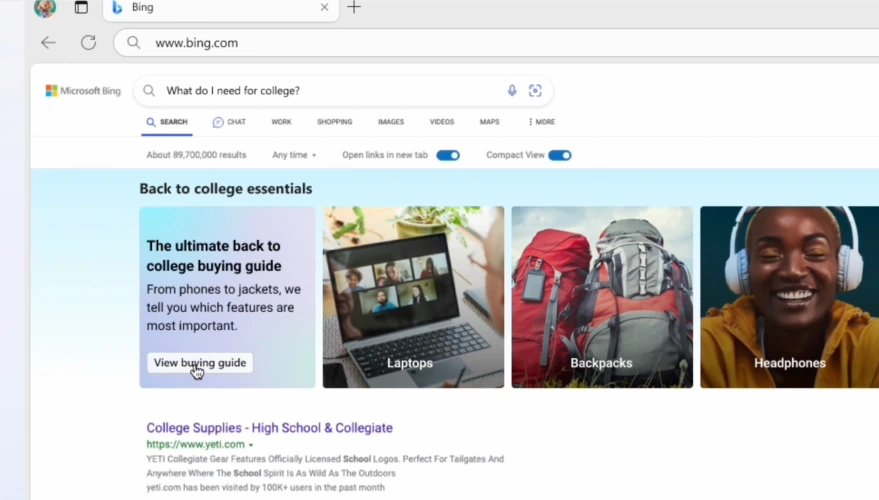879x500 pixels.
Task: Click the browser profile avatar
Action: [45, 8]
